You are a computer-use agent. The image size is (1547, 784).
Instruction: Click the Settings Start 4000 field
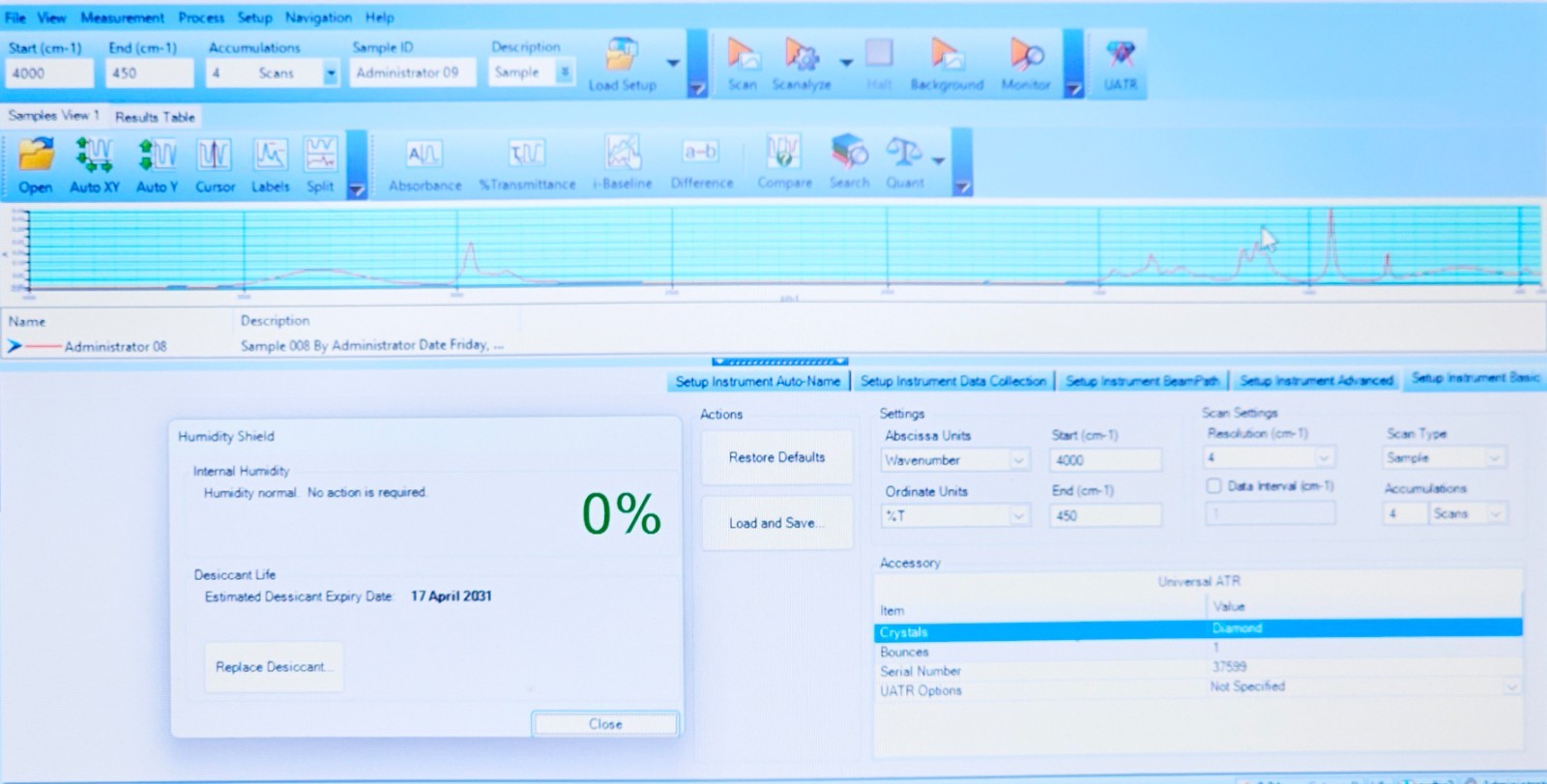1105,460
